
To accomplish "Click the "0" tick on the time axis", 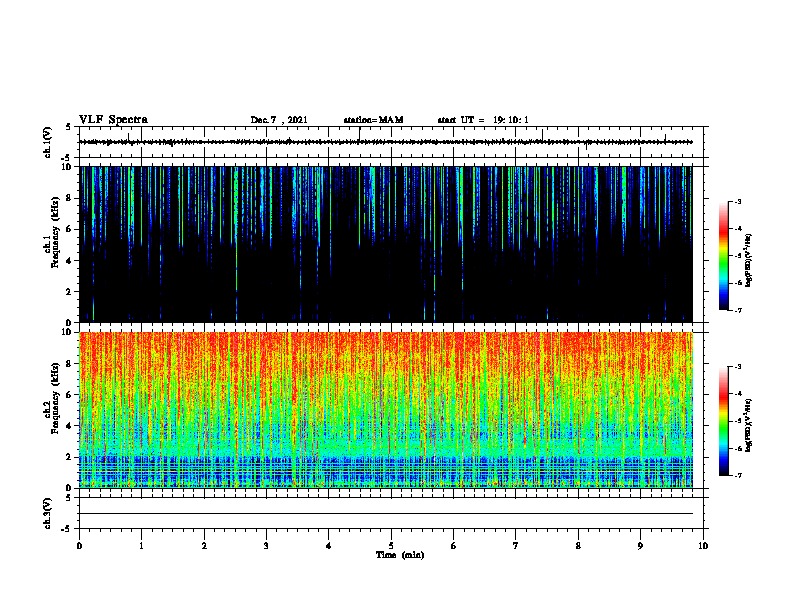I will pyautogui.click(x=79, y=546).
